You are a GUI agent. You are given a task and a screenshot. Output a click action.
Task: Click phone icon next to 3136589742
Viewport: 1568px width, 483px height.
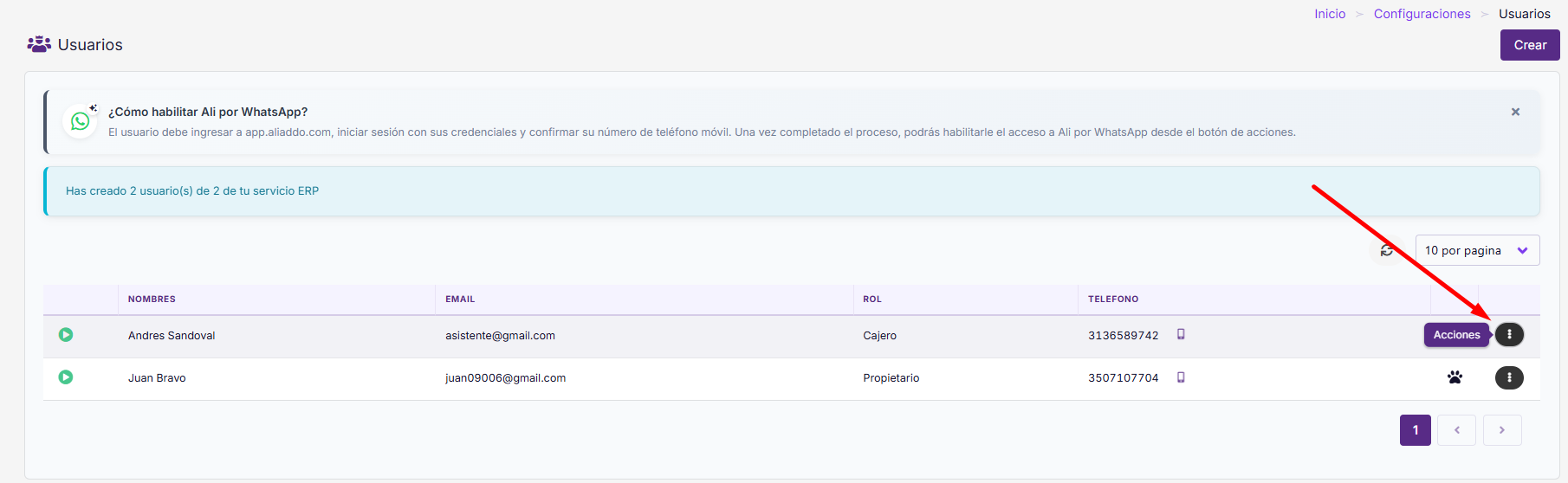pos(1181,334)
